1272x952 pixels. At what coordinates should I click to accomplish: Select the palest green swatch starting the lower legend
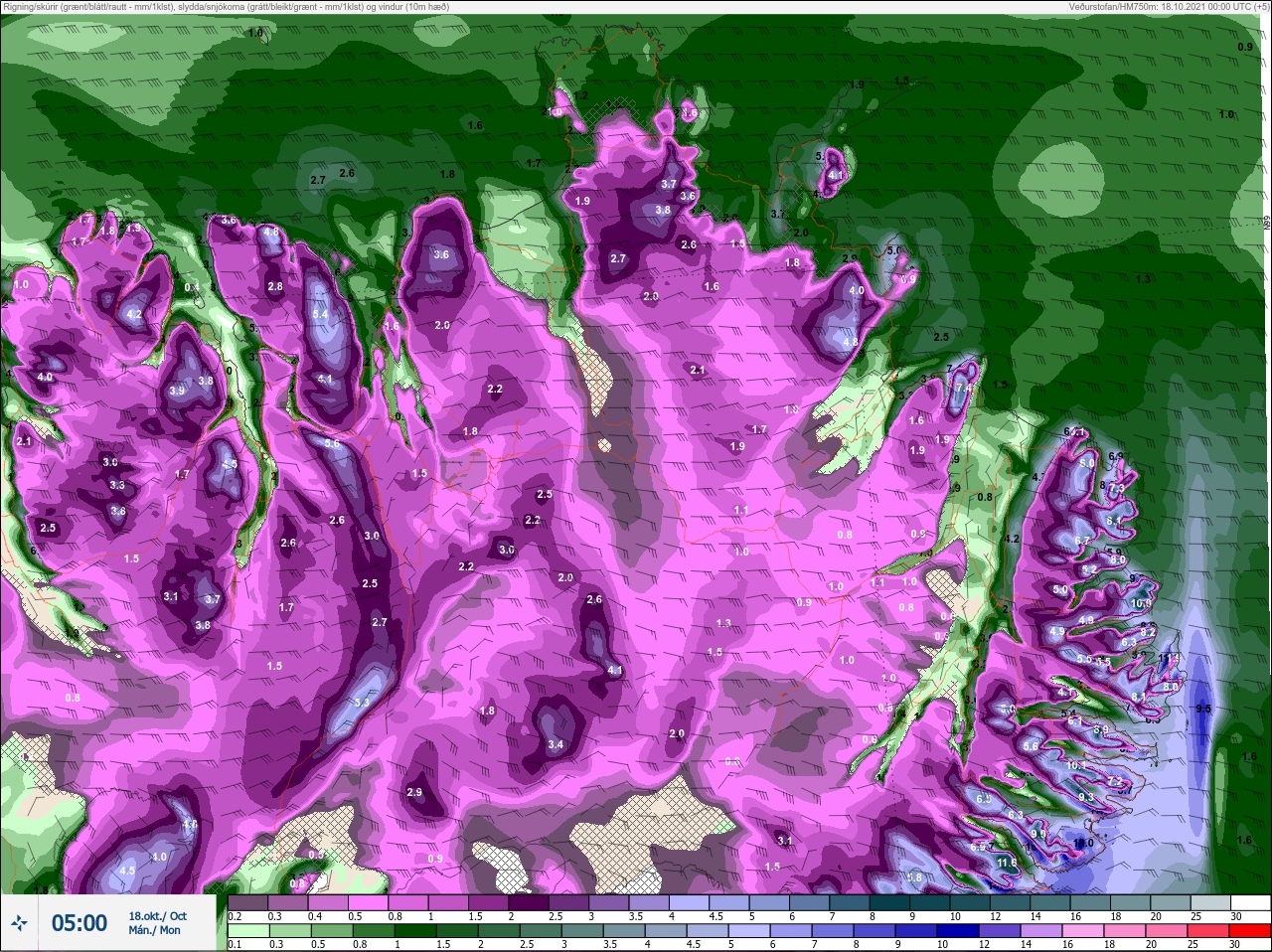click(247, 932)
